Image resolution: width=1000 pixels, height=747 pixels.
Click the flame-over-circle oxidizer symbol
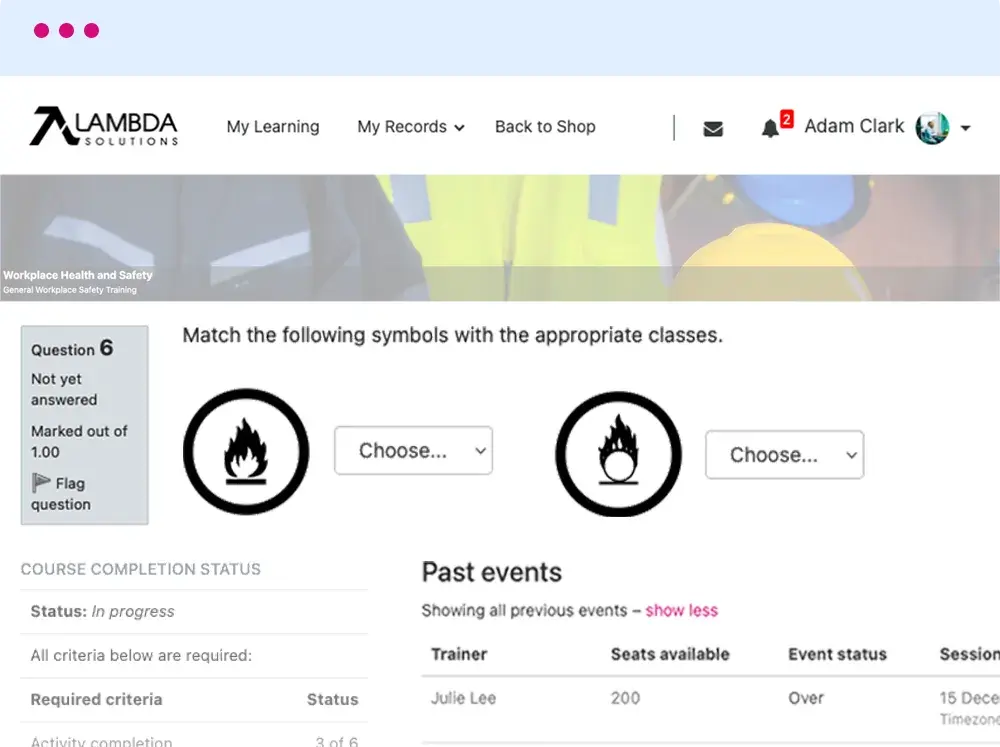618,454
